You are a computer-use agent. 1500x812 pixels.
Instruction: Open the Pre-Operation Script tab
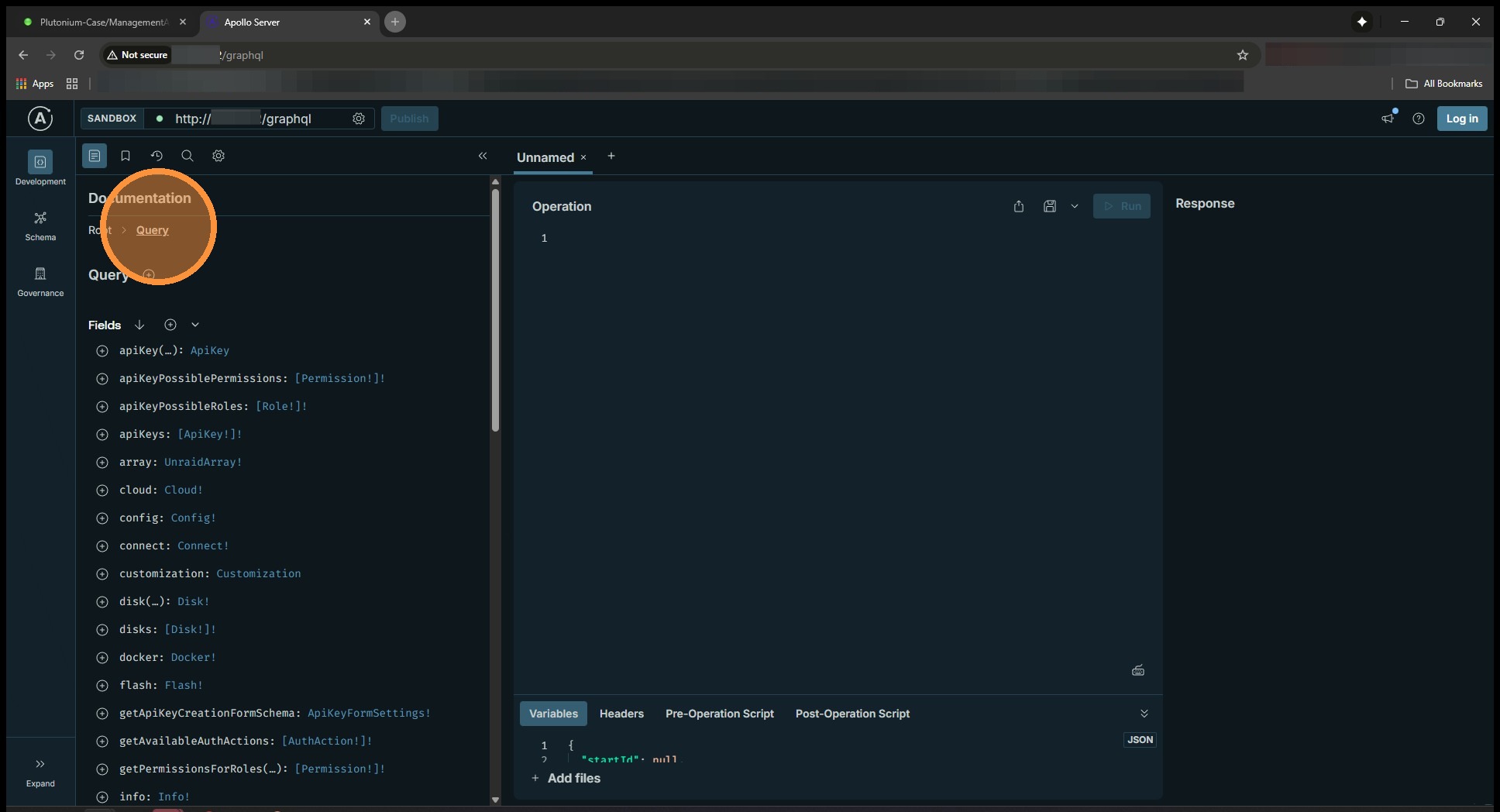tap(719, 714)
